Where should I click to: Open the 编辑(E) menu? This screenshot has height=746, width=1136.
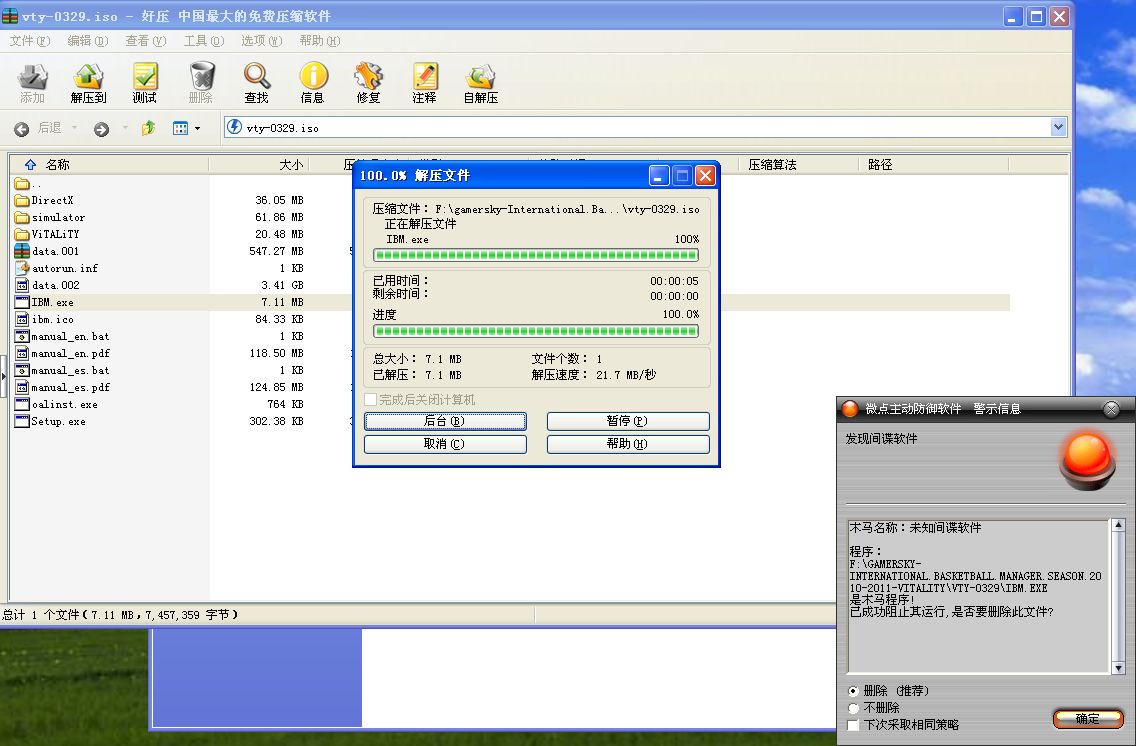(88, 41)
